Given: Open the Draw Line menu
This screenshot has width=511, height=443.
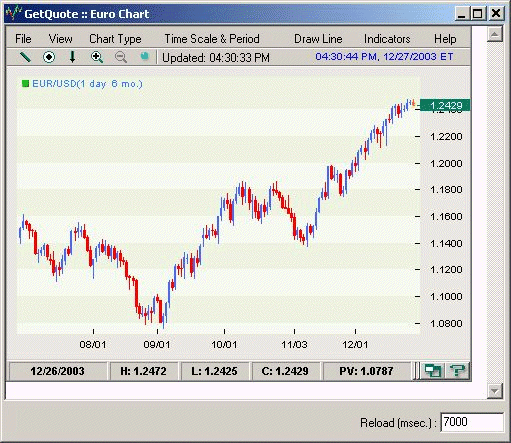Looking at the screenshot, I should 318,39.
